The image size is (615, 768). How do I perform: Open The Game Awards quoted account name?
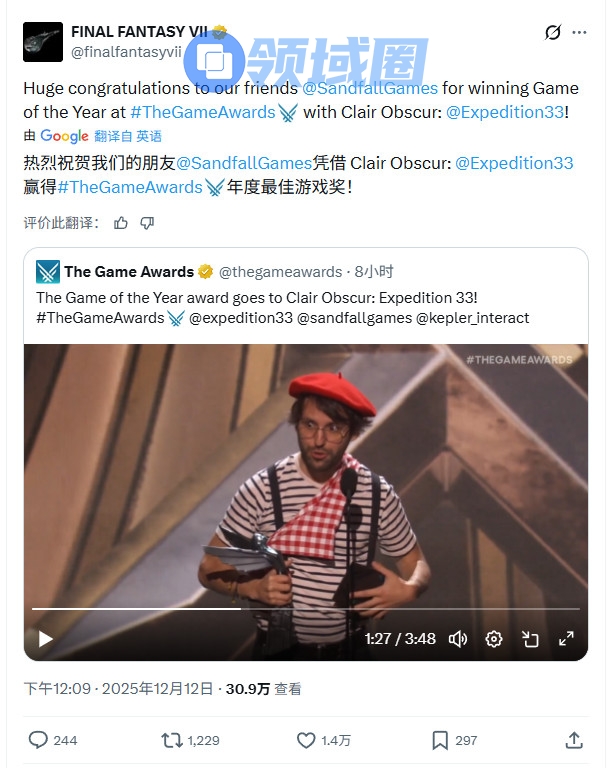pos(129,271)
